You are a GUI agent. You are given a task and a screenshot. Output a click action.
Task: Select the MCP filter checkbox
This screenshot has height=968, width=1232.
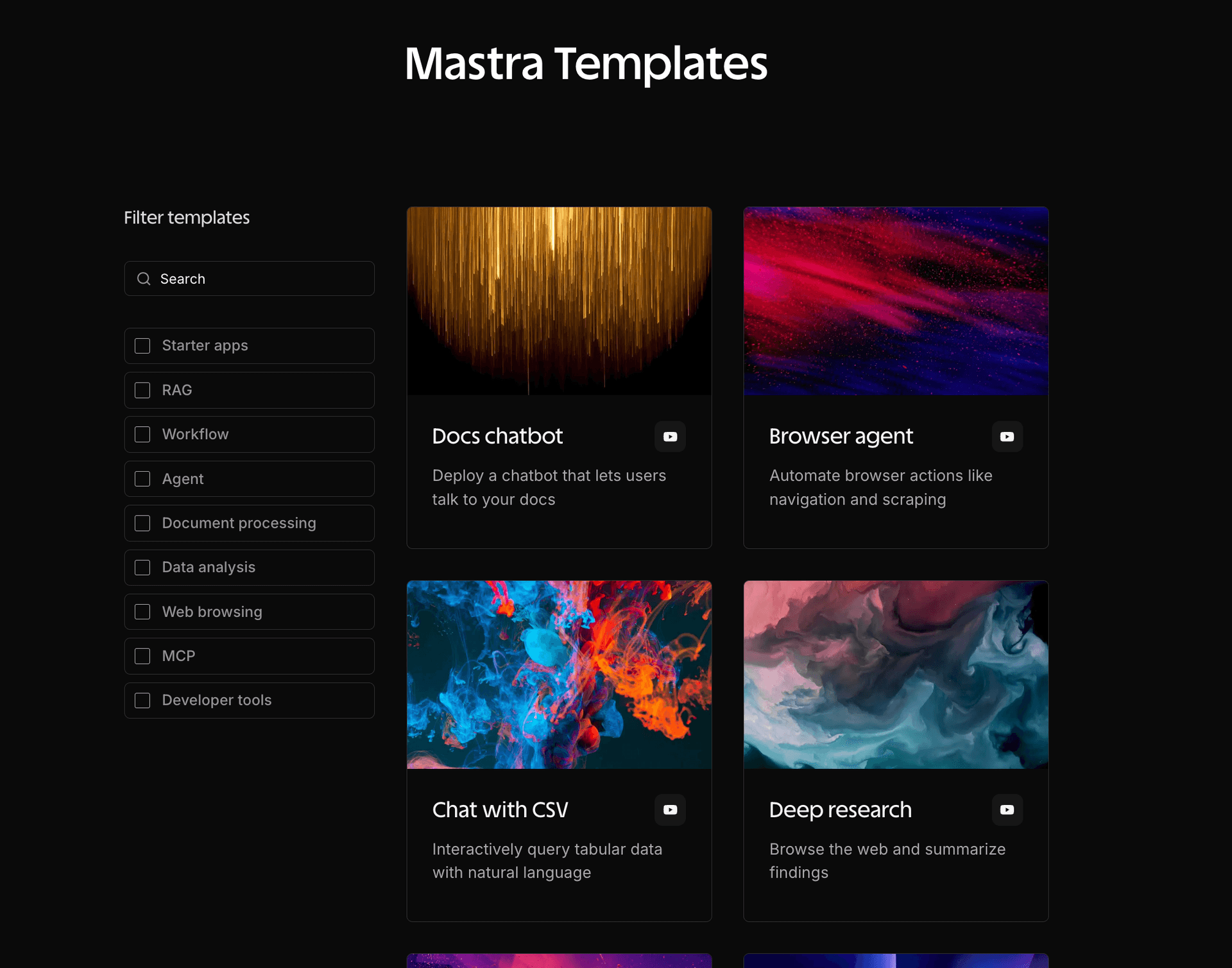click(x=142, y=656)
